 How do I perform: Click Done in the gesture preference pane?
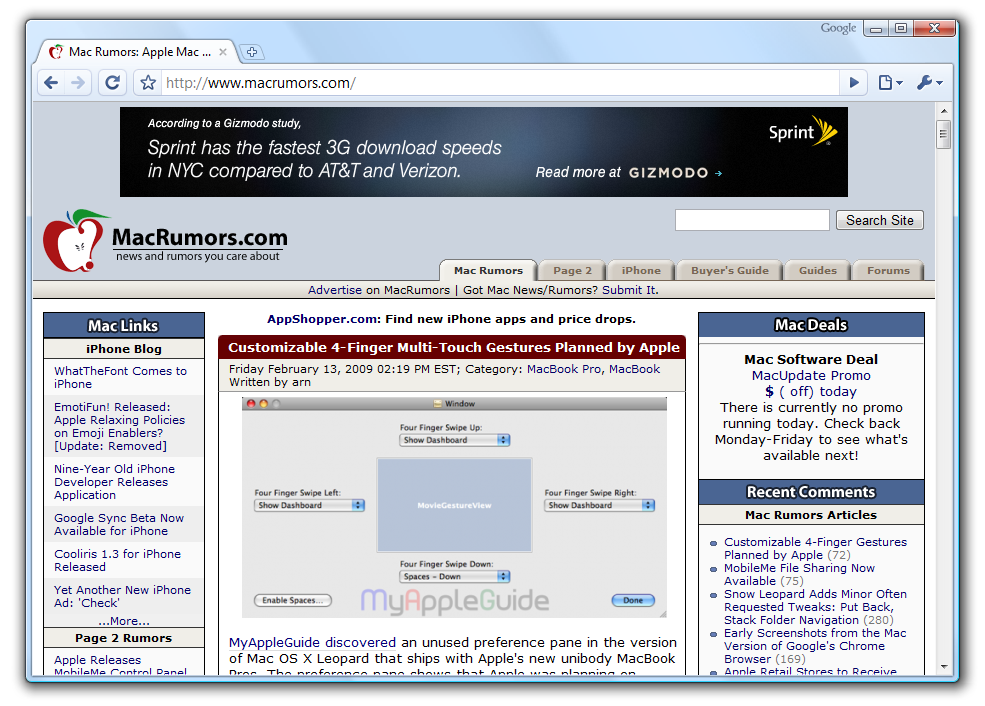click(633, 599)
